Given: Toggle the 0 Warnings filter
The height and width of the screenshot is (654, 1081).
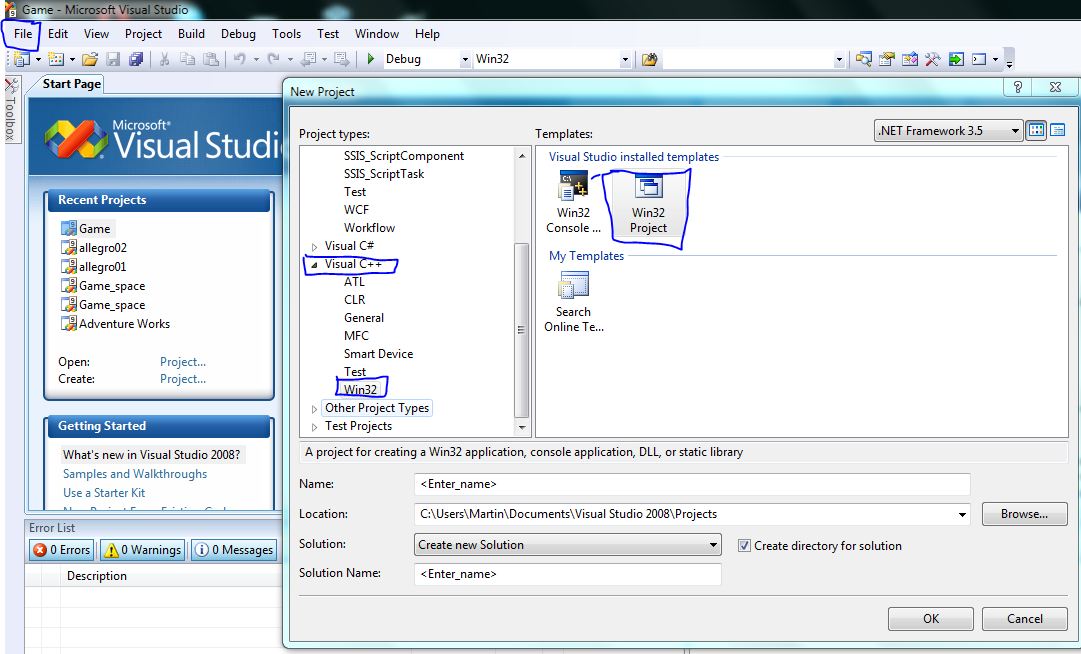Looking at the screenshot, I should (x=142, y=550).
